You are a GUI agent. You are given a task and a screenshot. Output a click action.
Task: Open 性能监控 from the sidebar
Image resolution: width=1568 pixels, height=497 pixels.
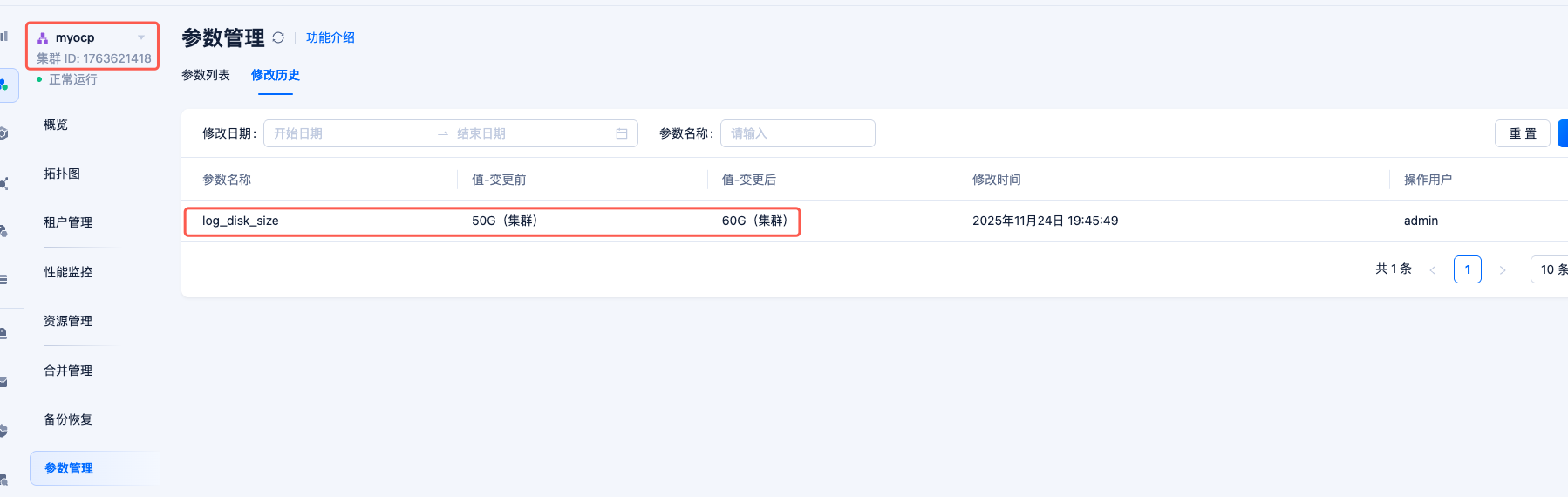pyautogui.click(x=68, y=272)
